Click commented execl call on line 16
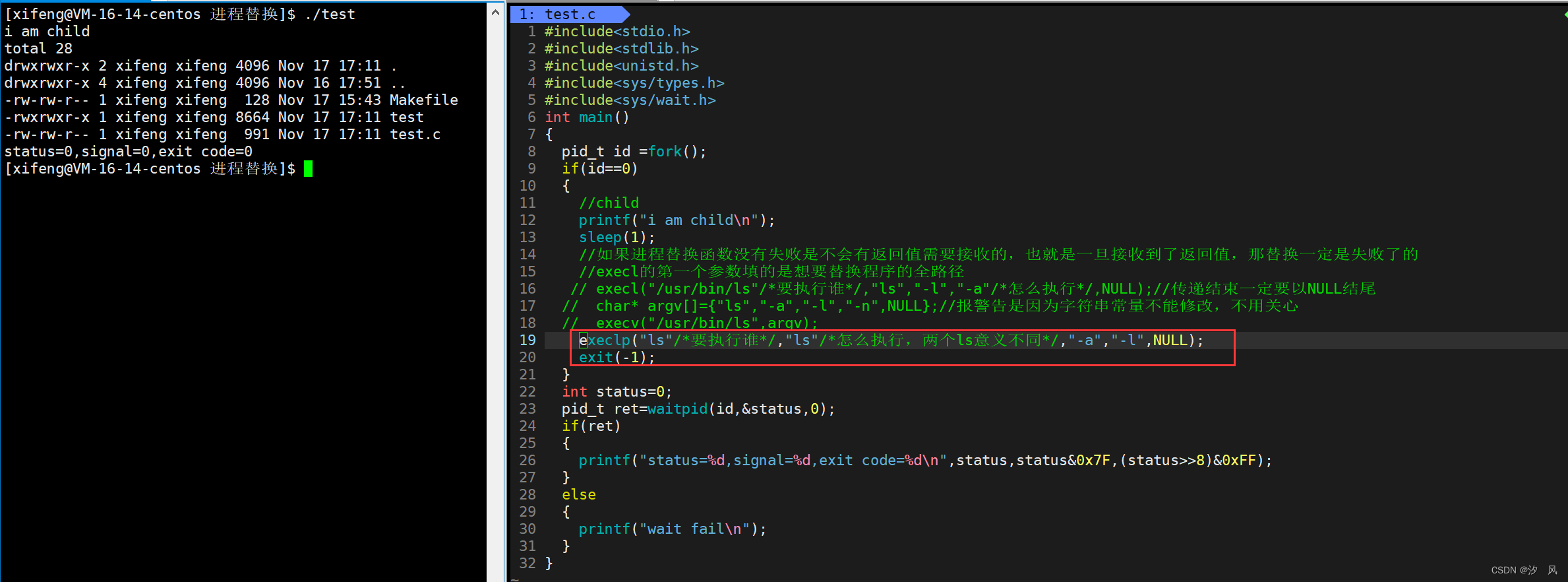The height and width of the screenshot is (582, 1568). pyautogui.click(x=973, y=289)
